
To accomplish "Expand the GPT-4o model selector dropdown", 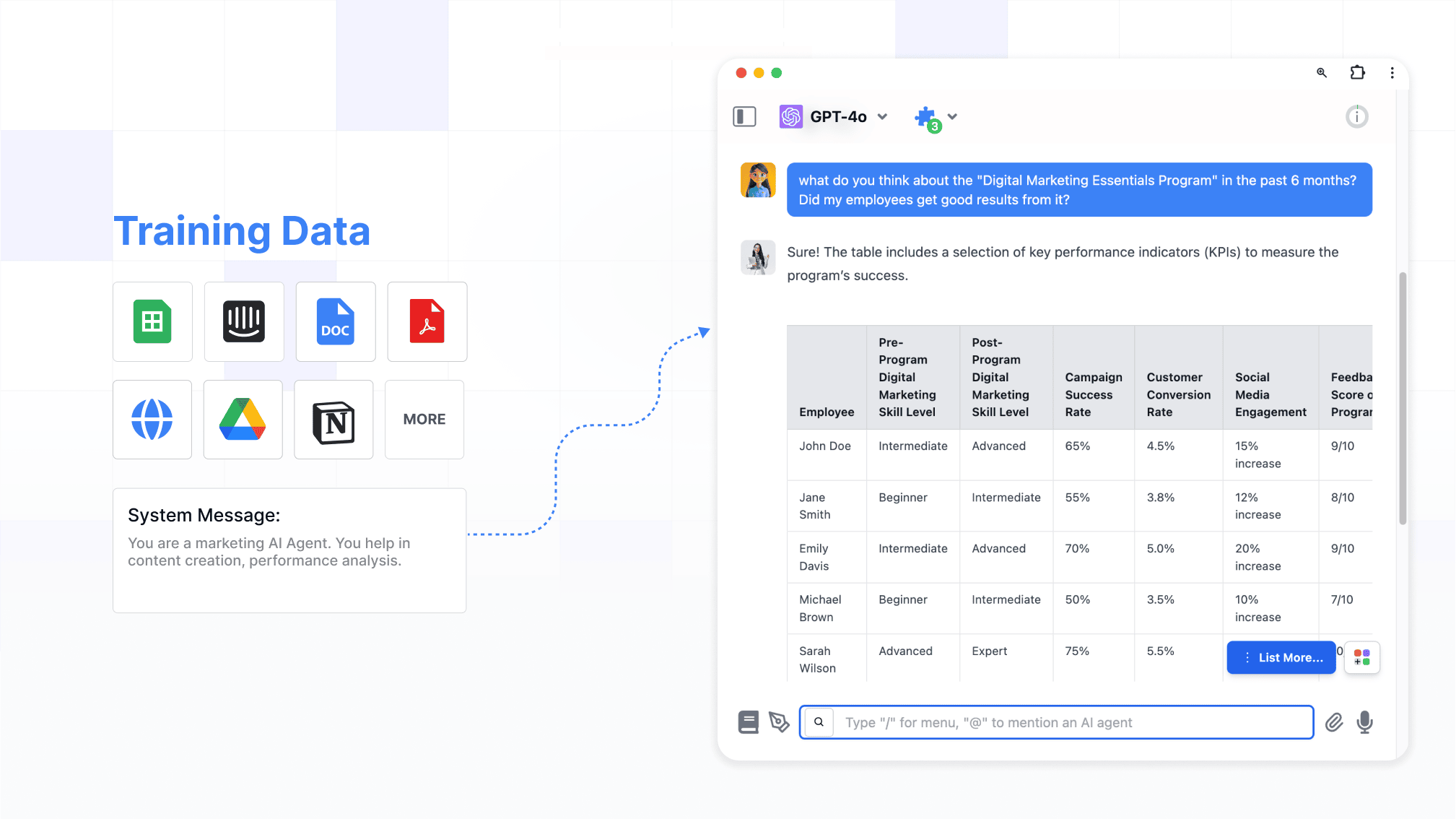I will coord(883,116).
